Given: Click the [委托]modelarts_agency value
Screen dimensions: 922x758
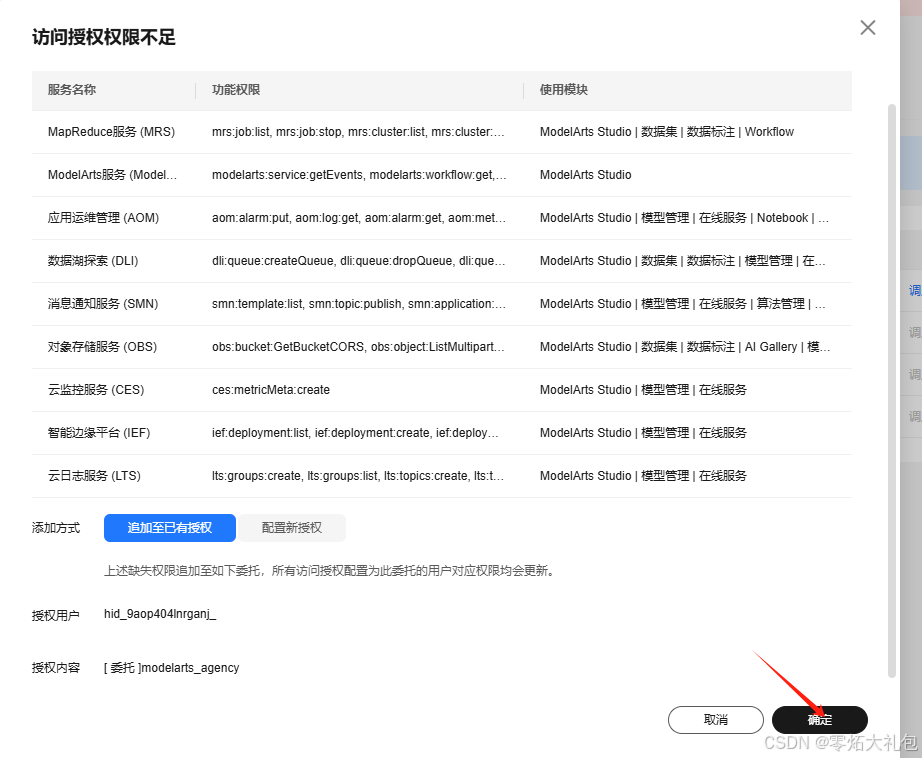Looking at the screenshot, I should [172, 667].
